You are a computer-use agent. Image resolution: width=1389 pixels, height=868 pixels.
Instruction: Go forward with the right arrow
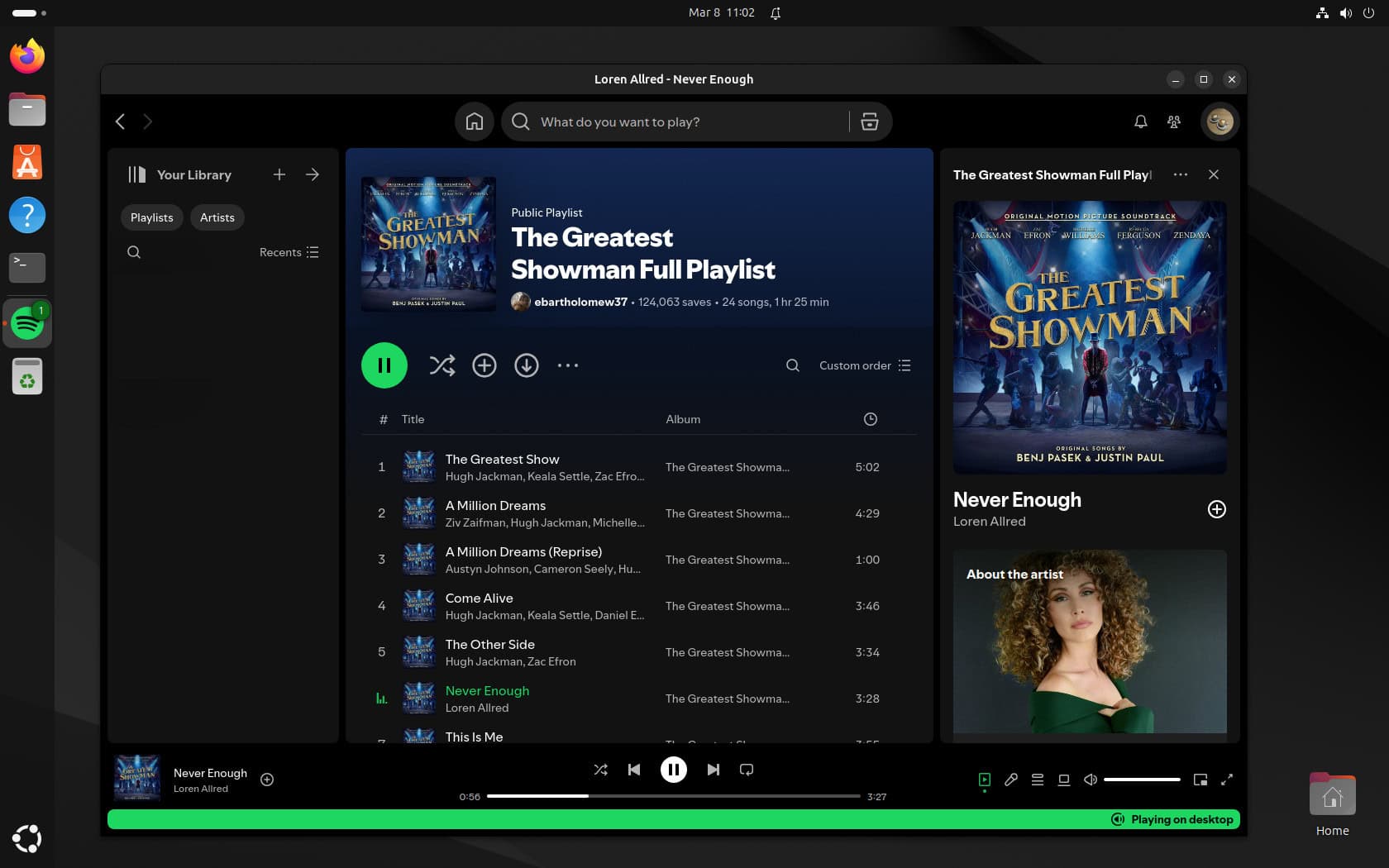point(148,122)
